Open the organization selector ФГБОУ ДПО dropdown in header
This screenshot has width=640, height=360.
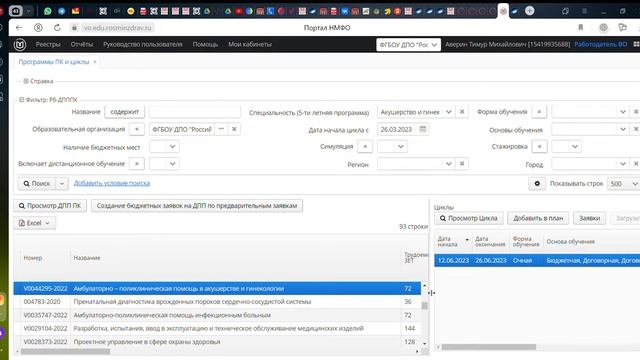tap(408, 44)
